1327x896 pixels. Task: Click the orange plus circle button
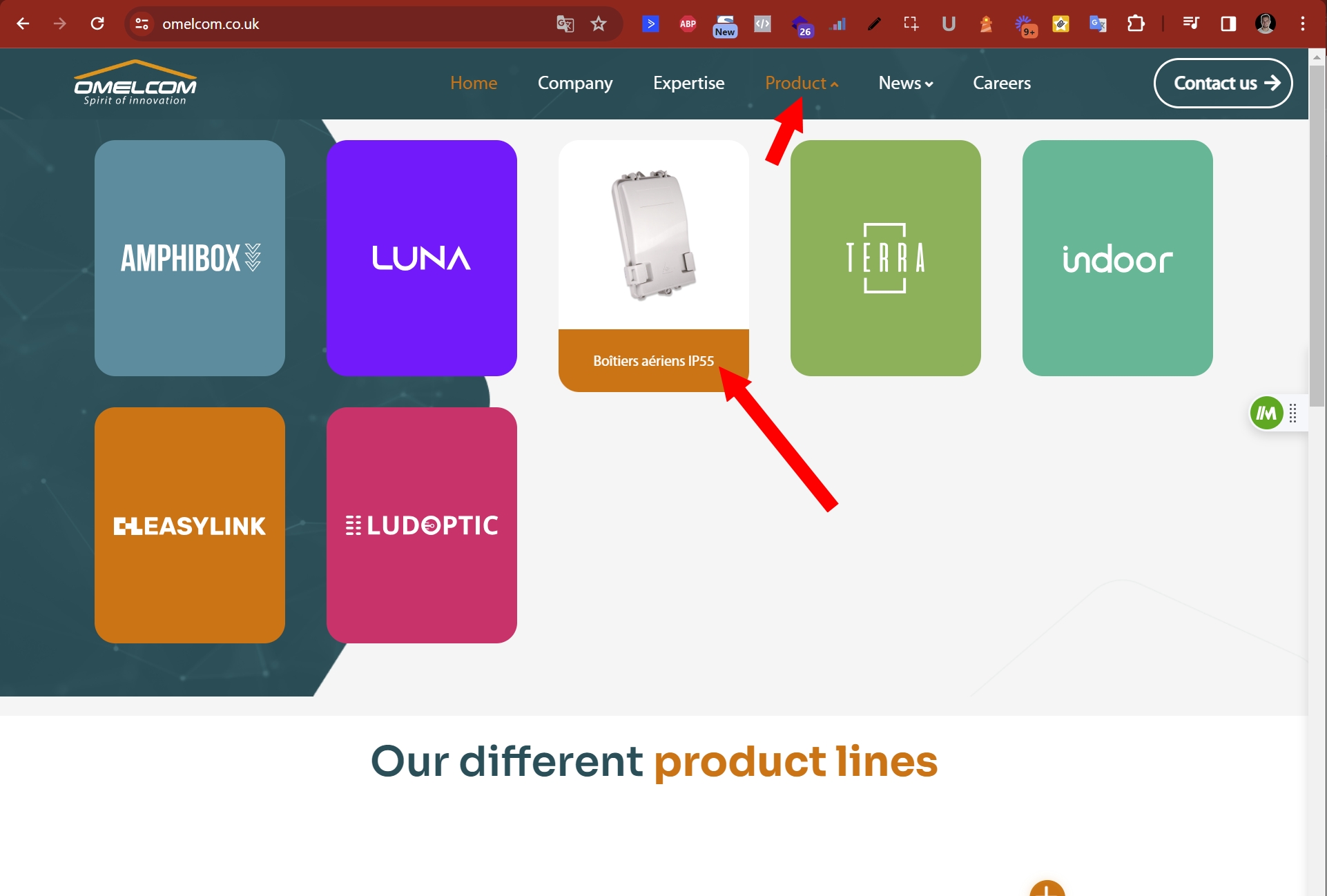tap(1047, 888)
